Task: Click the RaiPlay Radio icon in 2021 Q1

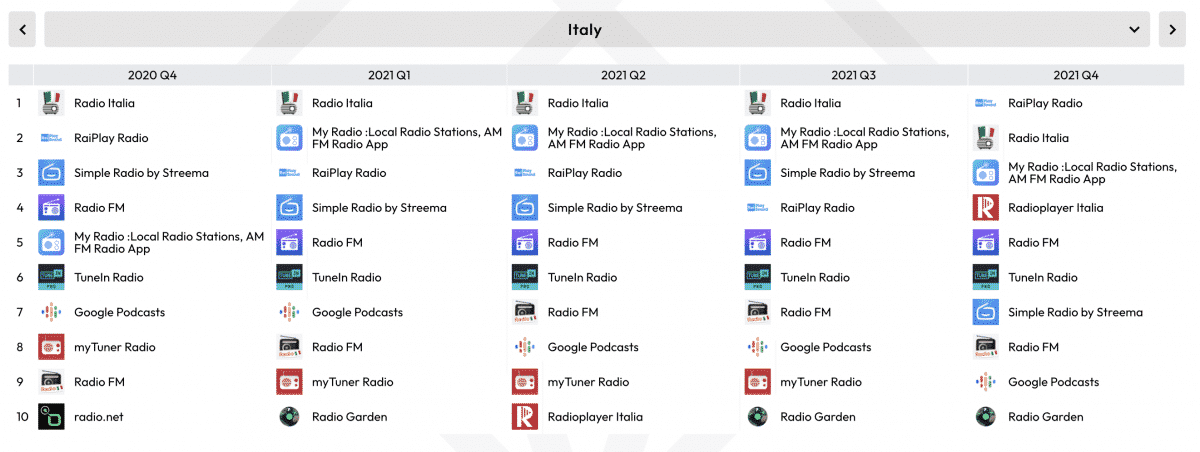Action: [289, 173]
